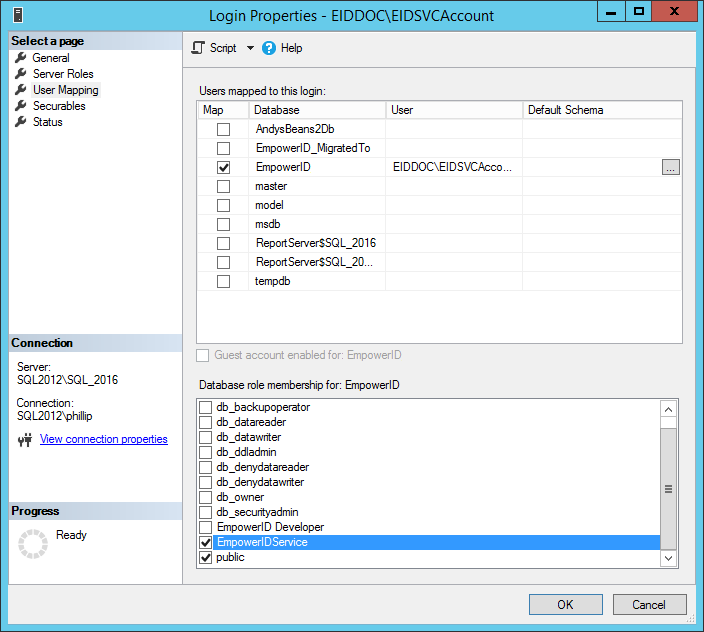Close the Login Properties dialog

674,12
